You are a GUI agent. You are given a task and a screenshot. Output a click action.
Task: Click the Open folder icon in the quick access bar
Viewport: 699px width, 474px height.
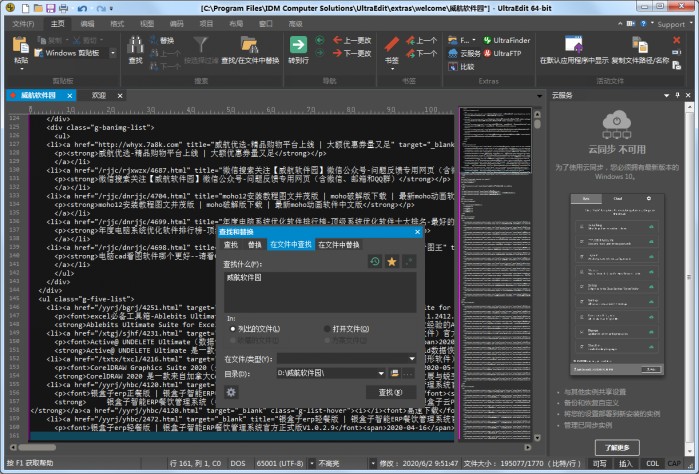click(38, 8)
